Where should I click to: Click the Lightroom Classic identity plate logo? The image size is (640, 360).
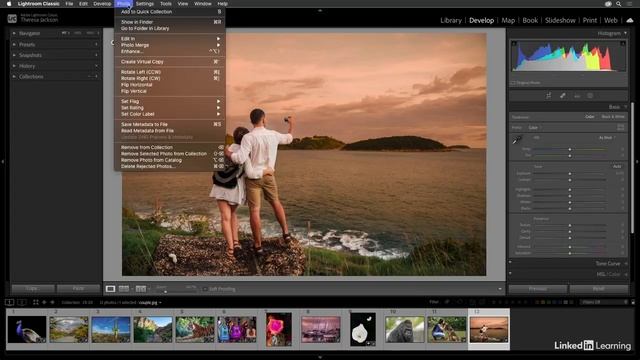tap(12, 18)
